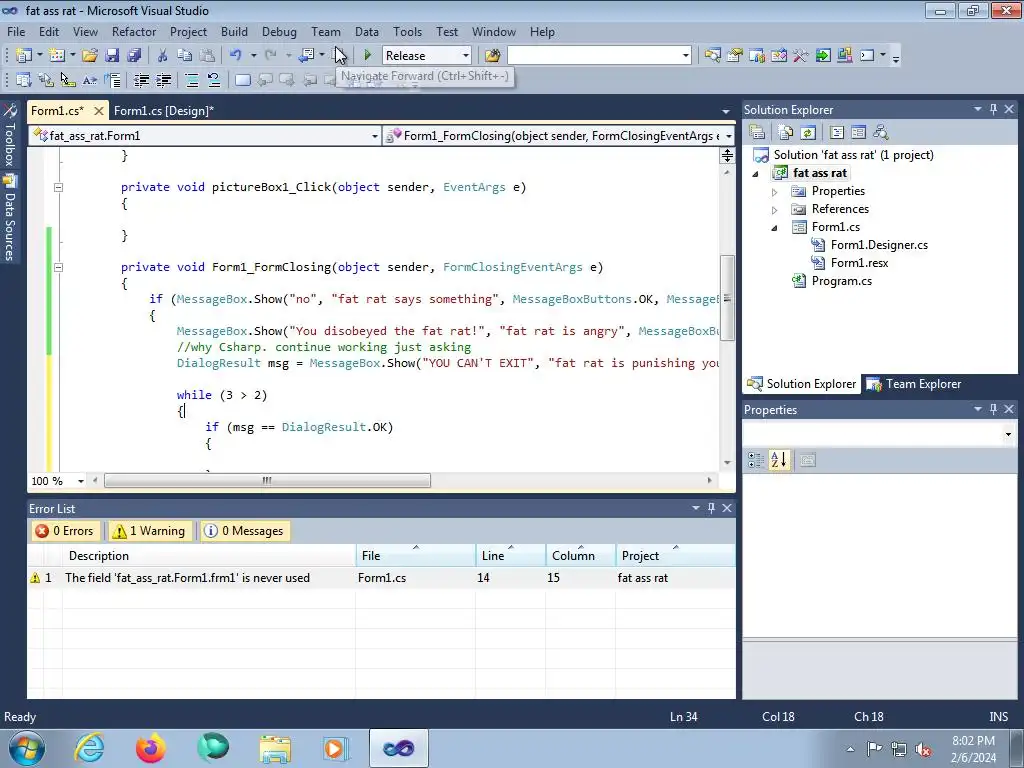
Task: Sort Error List by Line column
Action: coord(510,556)
